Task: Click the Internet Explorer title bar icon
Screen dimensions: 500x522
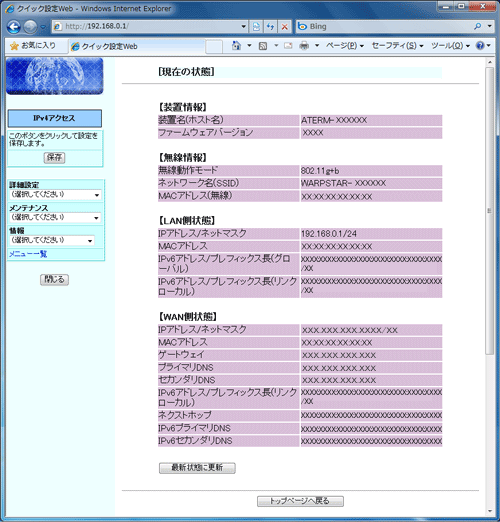Action: click(x=10, y=9)
